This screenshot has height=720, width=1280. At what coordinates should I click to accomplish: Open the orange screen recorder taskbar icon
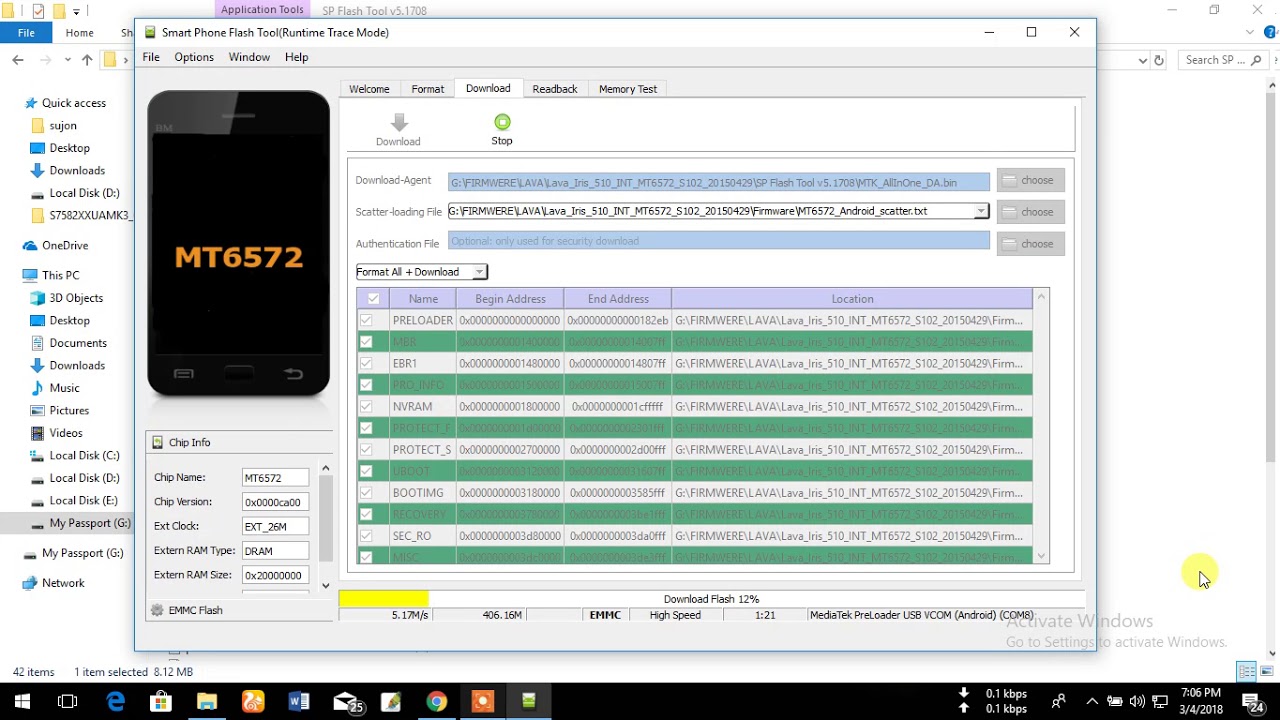(x=482, y=702)
